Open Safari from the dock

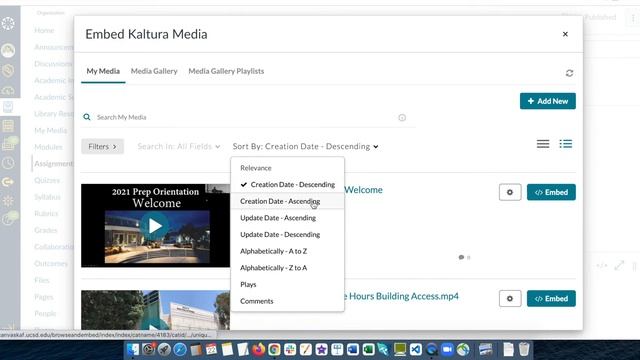(180, 349)
